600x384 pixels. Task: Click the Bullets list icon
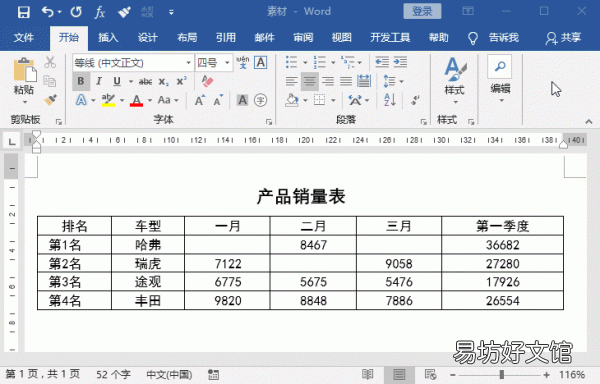click(x=292, y=62)
